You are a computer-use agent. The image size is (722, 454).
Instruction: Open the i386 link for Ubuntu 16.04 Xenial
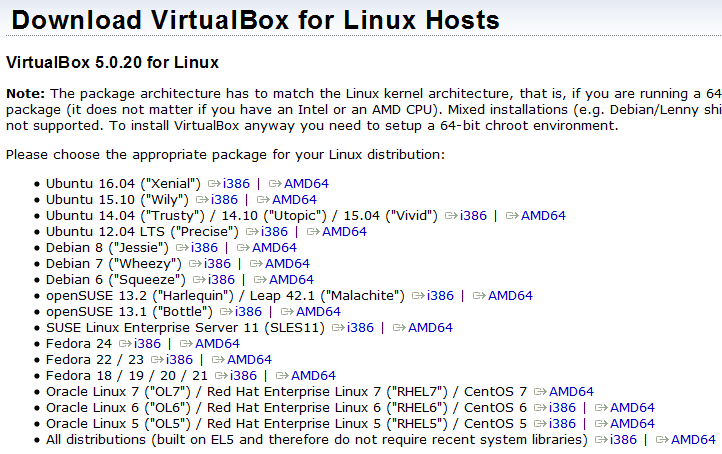pyautogui.click(x=236, y=184)
